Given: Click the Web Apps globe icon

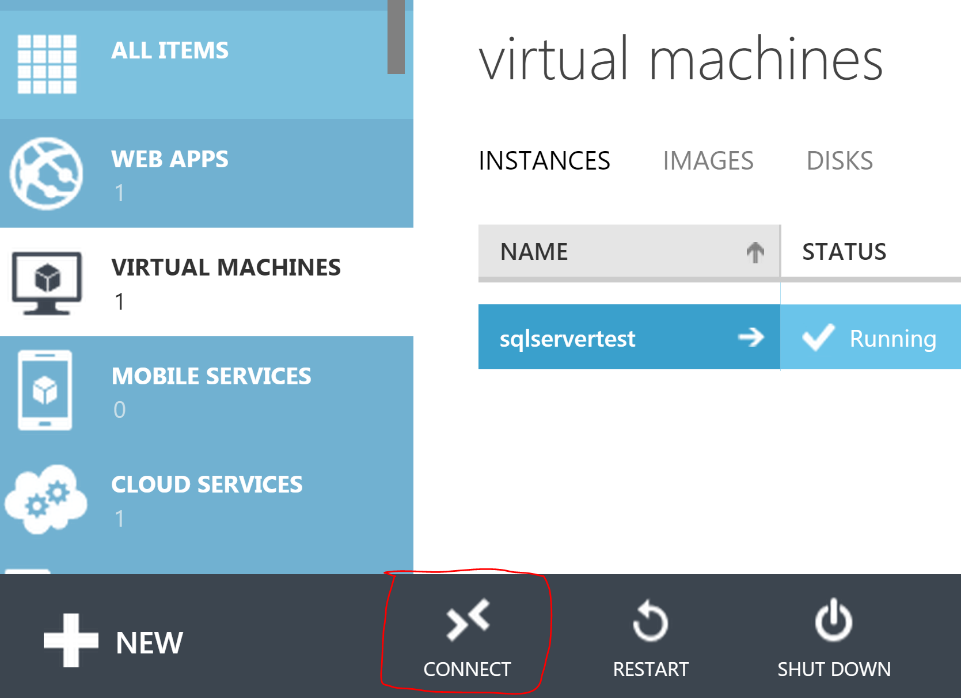Looking at the screenshot, I should [x=46, y=173].
